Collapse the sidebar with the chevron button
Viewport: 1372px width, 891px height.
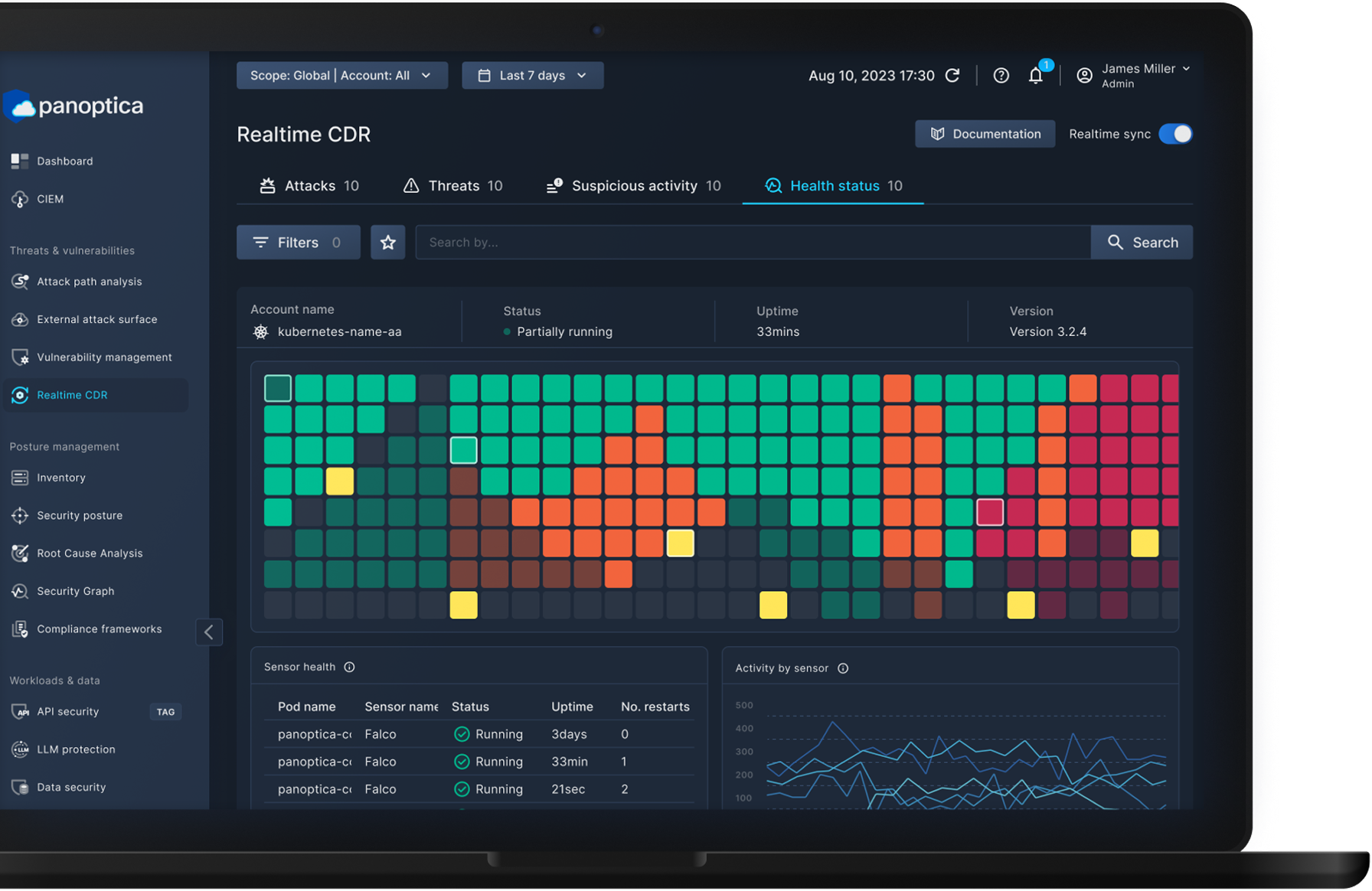coord(209,632)
